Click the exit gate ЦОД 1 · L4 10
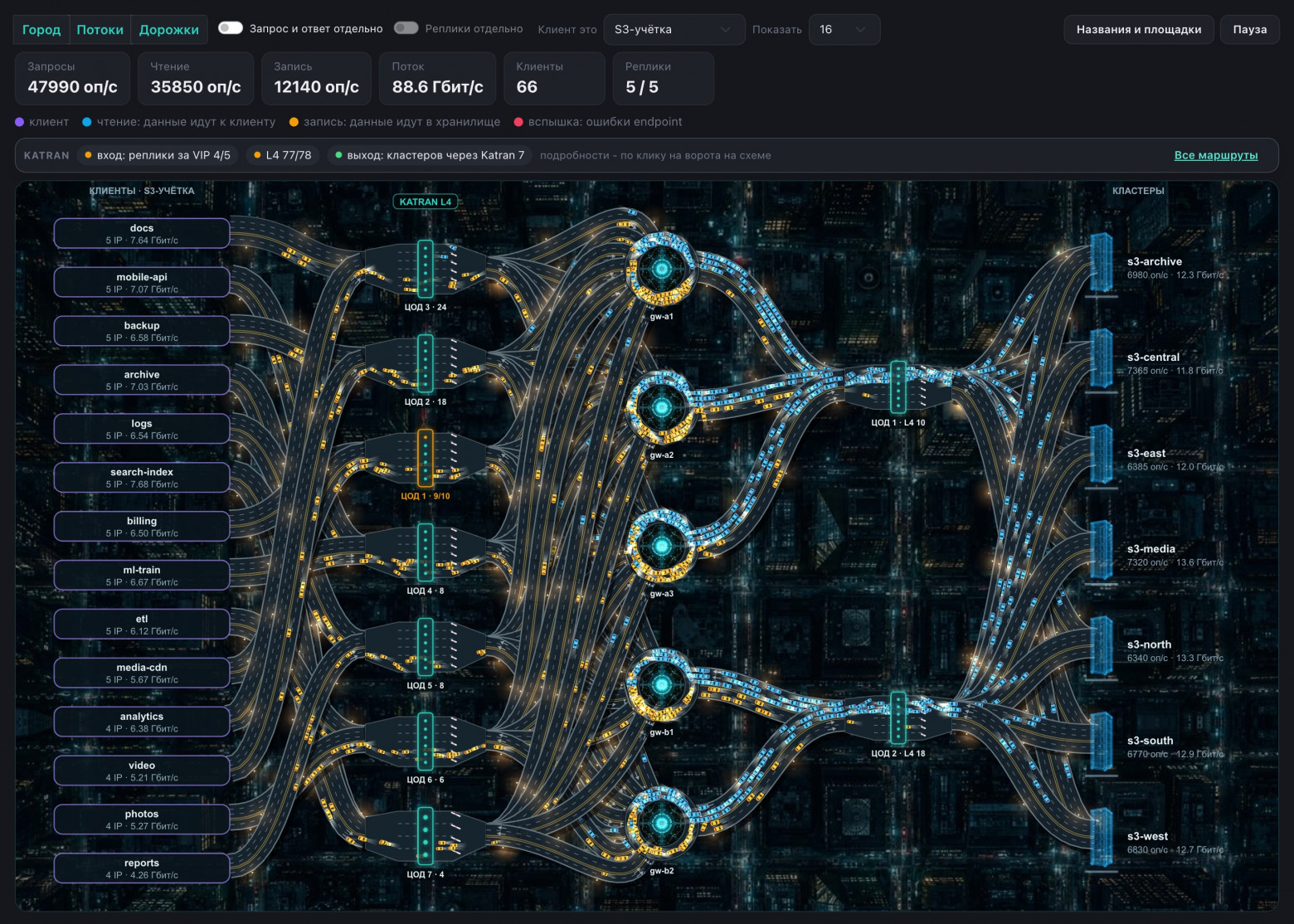This screenshot has height=924, width=1294. coord(898,387)
